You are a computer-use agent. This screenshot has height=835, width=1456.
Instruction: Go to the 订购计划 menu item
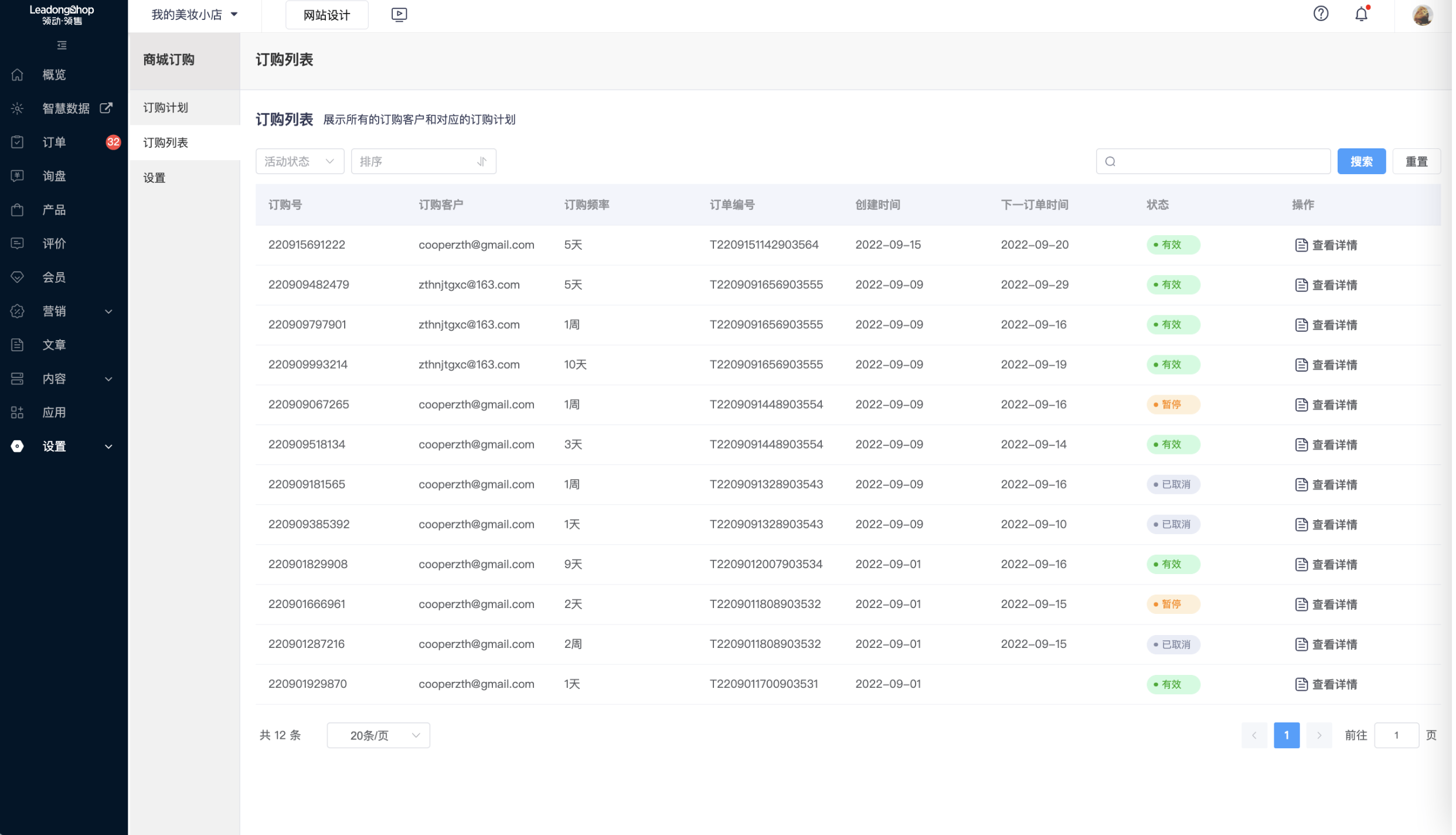coord(166,108)
